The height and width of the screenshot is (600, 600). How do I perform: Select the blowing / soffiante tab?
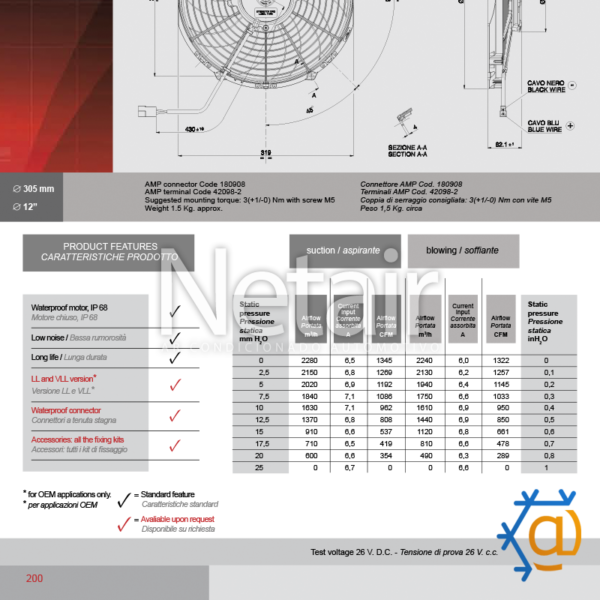point(461,251)
